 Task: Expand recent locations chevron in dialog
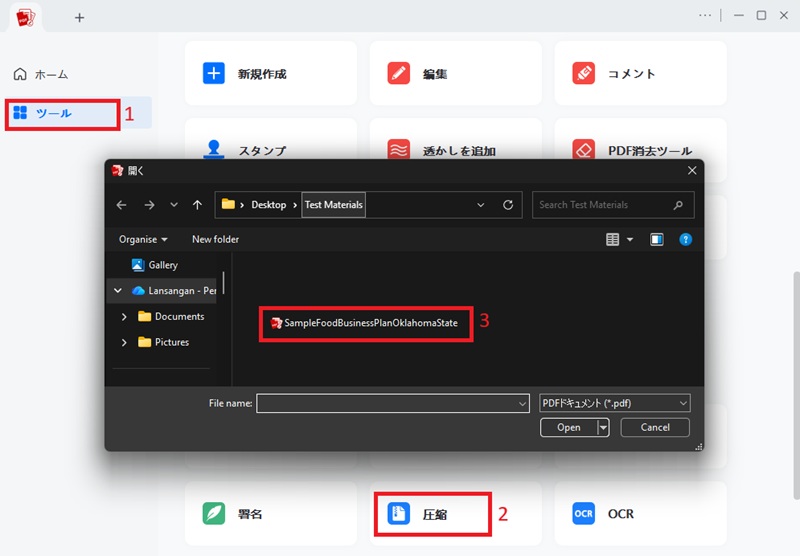click(x=174, y=205)
